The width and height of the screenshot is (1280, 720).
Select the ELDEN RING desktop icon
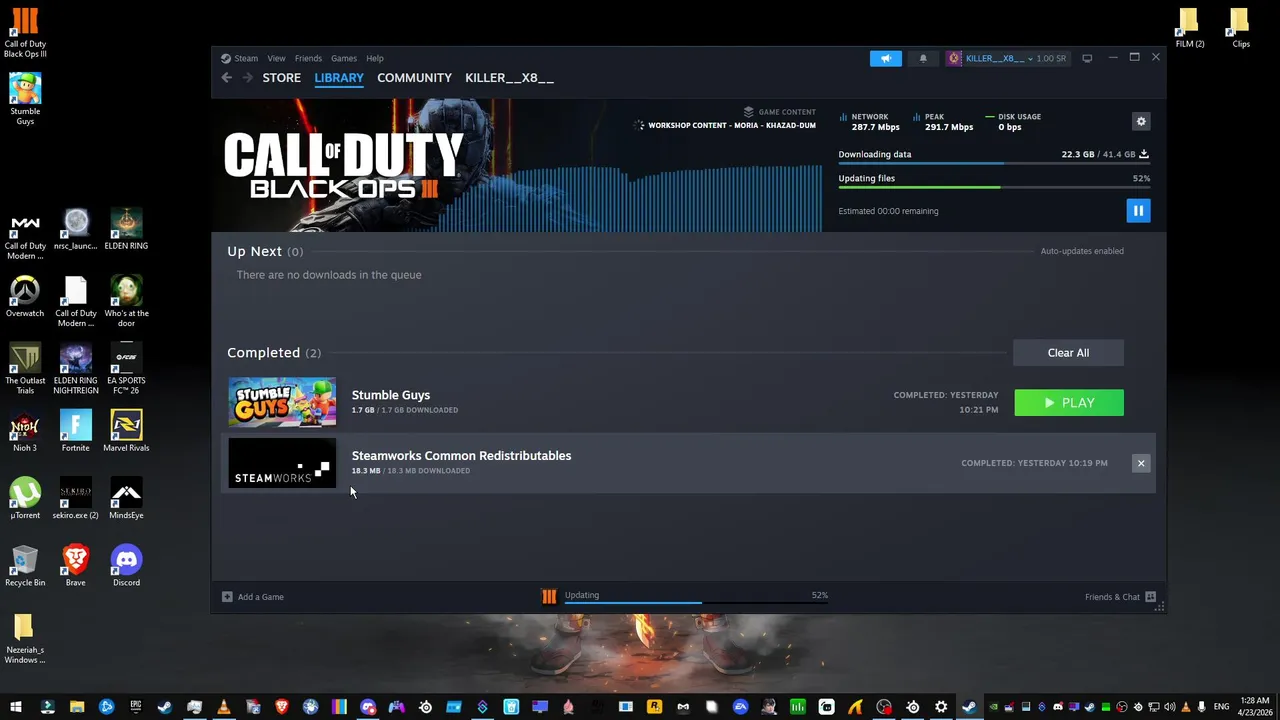(x=126, y=230)
